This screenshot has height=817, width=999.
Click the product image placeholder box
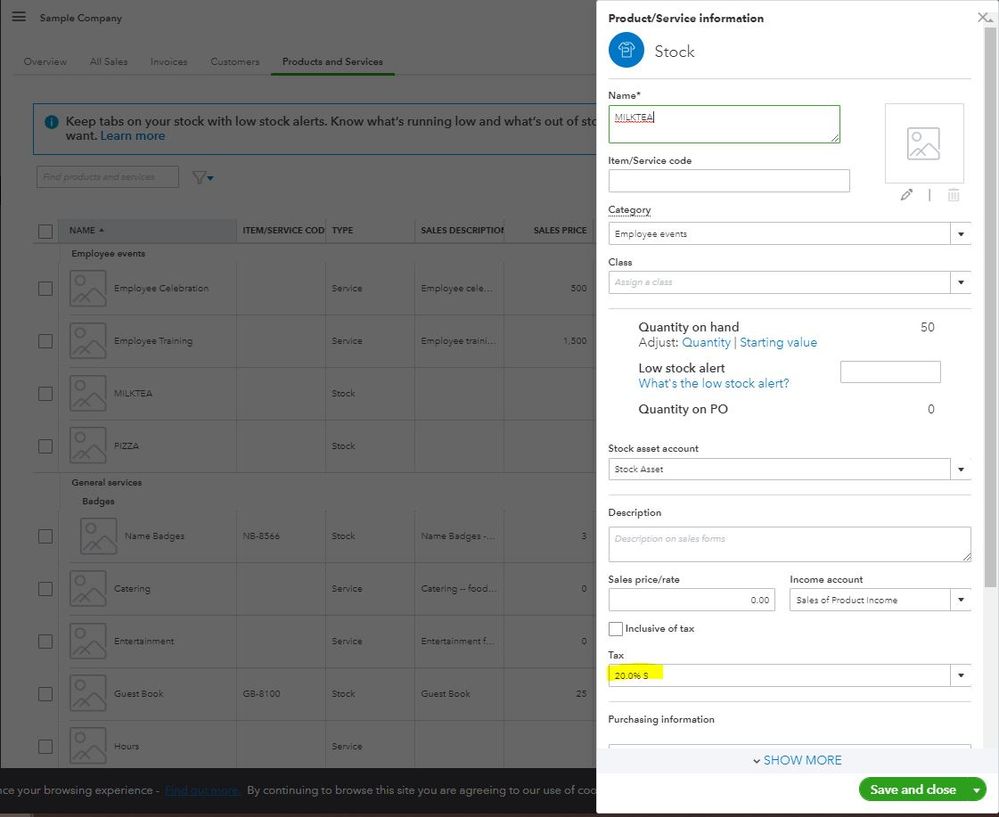(924, 143)
